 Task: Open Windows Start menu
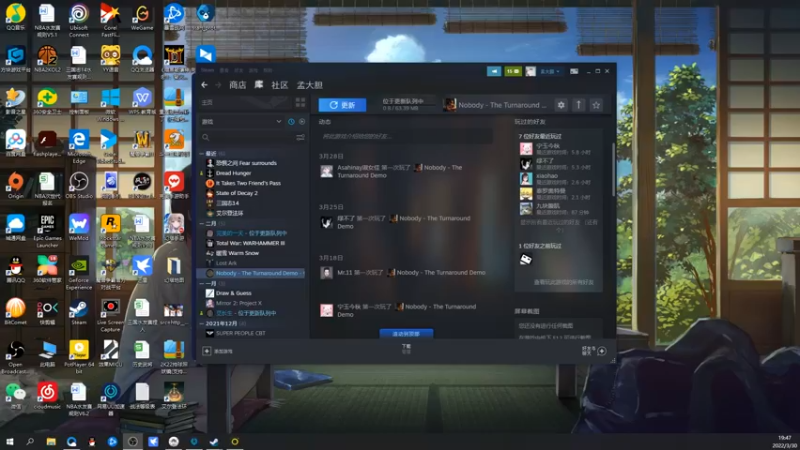9,441
